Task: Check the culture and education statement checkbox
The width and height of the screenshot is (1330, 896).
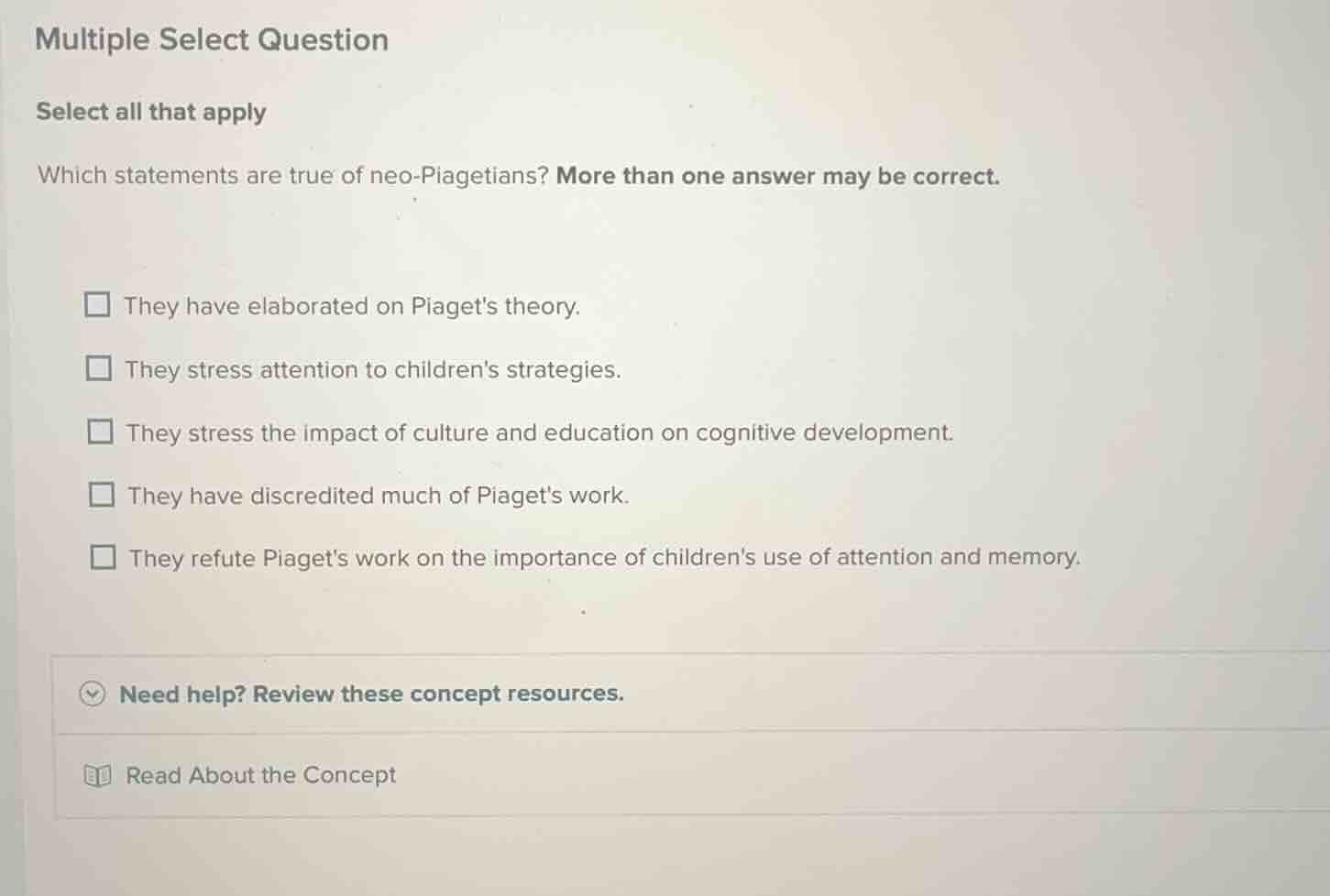Action: coord(99,430)
